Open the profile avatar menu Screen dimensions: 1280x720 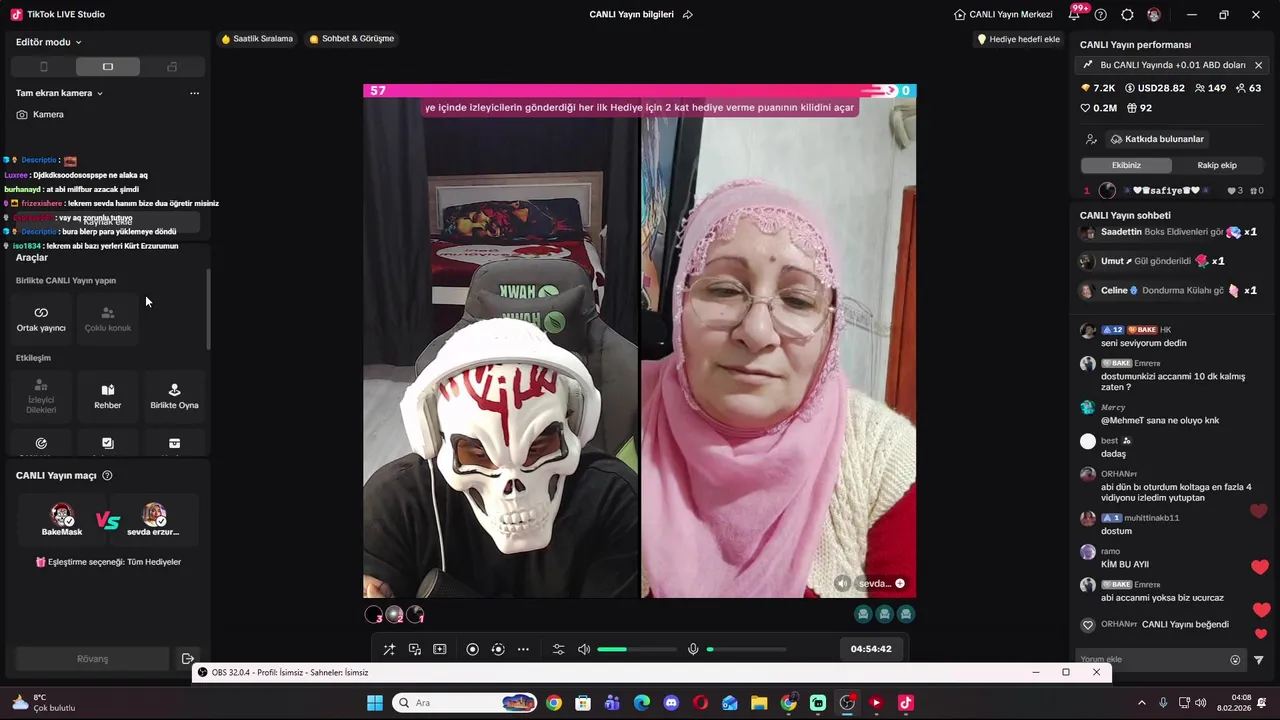(1154, 15)
